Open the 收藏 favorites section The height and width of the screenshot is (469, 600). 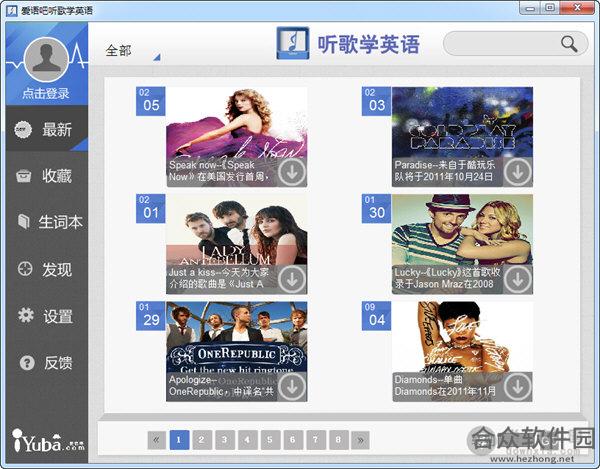point(47,176)
